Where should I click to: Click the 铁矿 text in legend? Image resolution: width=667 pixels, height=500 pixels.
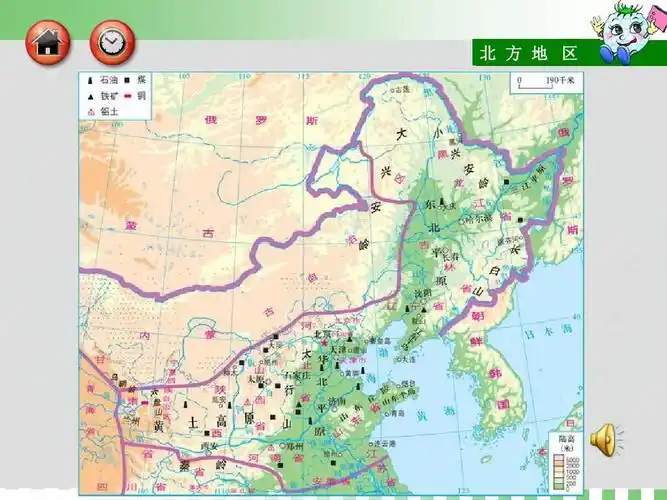[x=109, y=97]
